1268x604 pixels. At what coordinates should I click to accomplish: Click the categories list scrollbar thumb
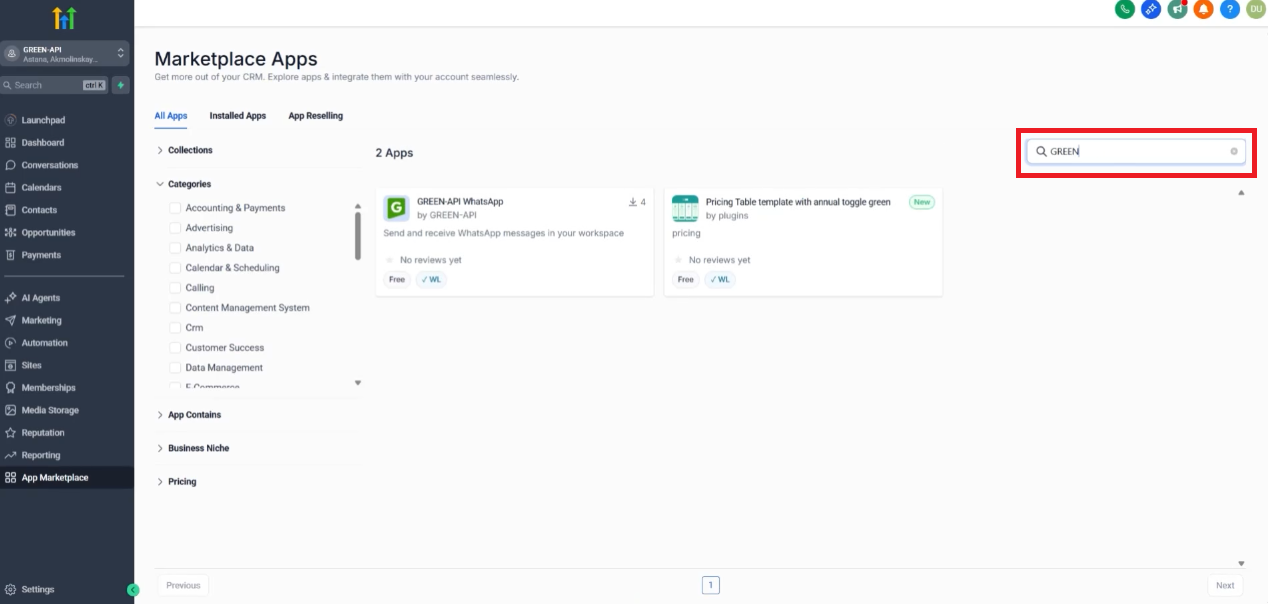coord(358,236)
